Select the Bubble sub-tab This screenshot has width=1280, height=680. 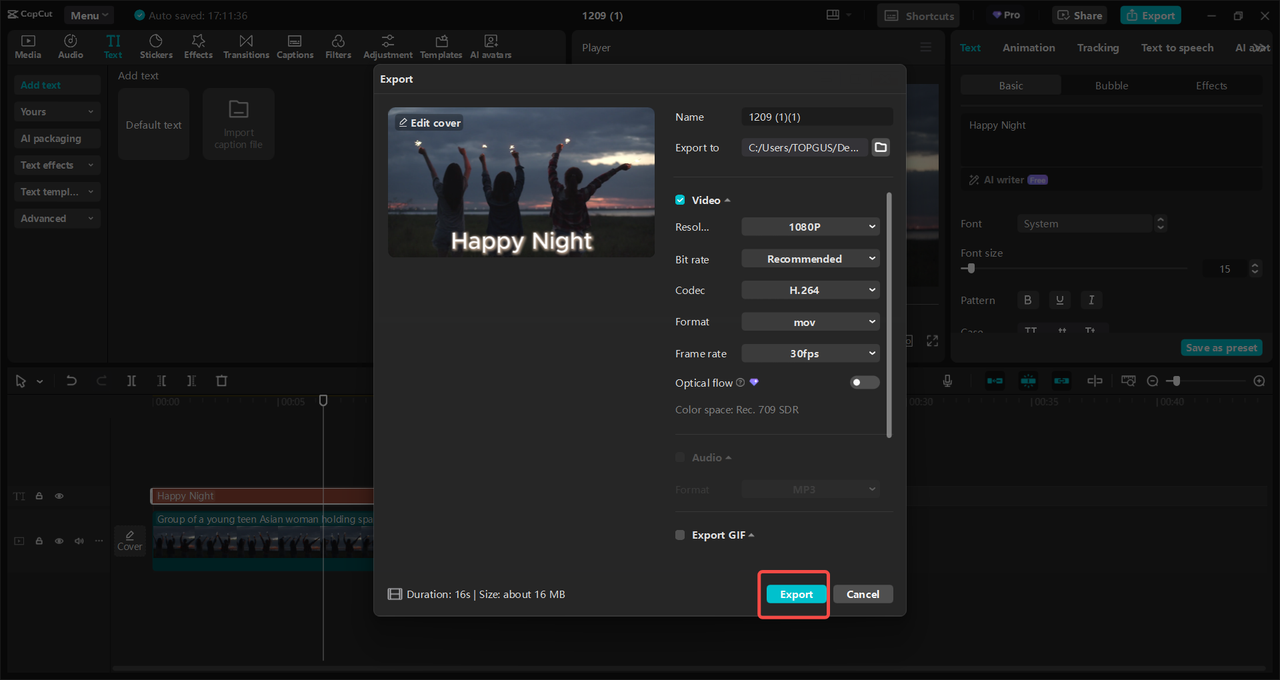1111,86
